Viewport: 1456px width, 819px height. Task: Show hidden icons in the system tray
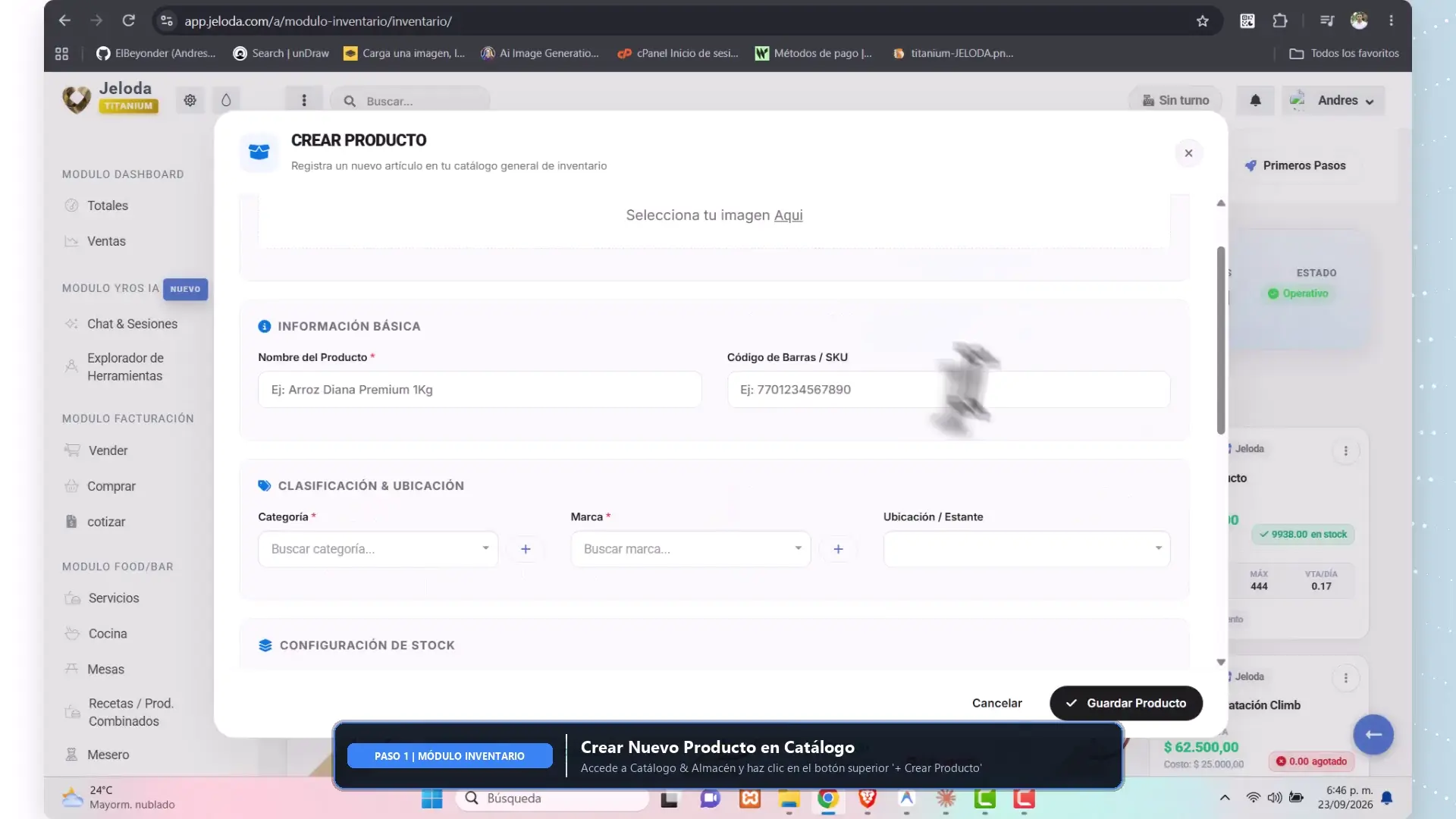1225,798
